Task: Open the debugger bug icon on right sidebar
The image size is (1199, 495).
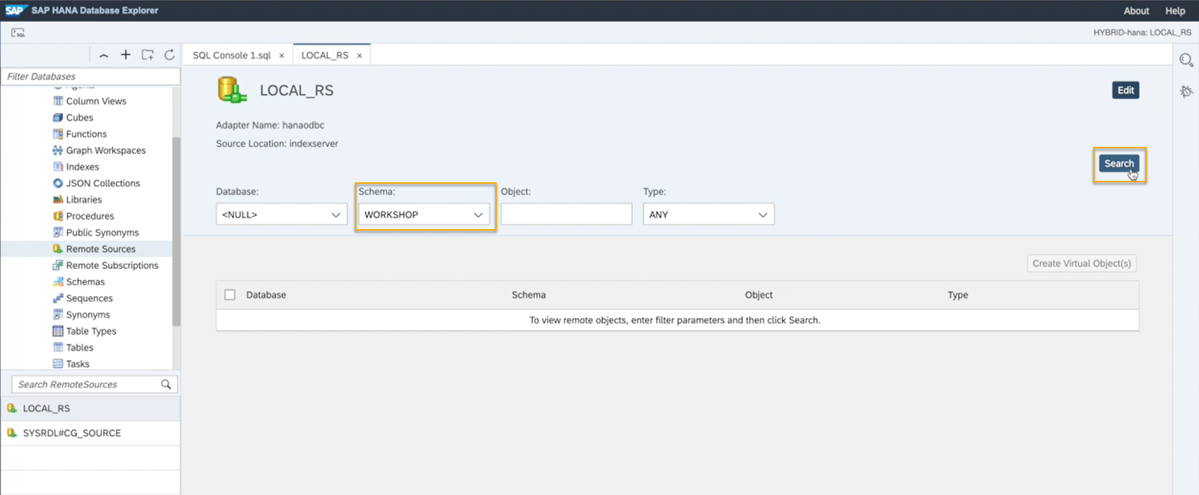Action: click(1186, 92)
